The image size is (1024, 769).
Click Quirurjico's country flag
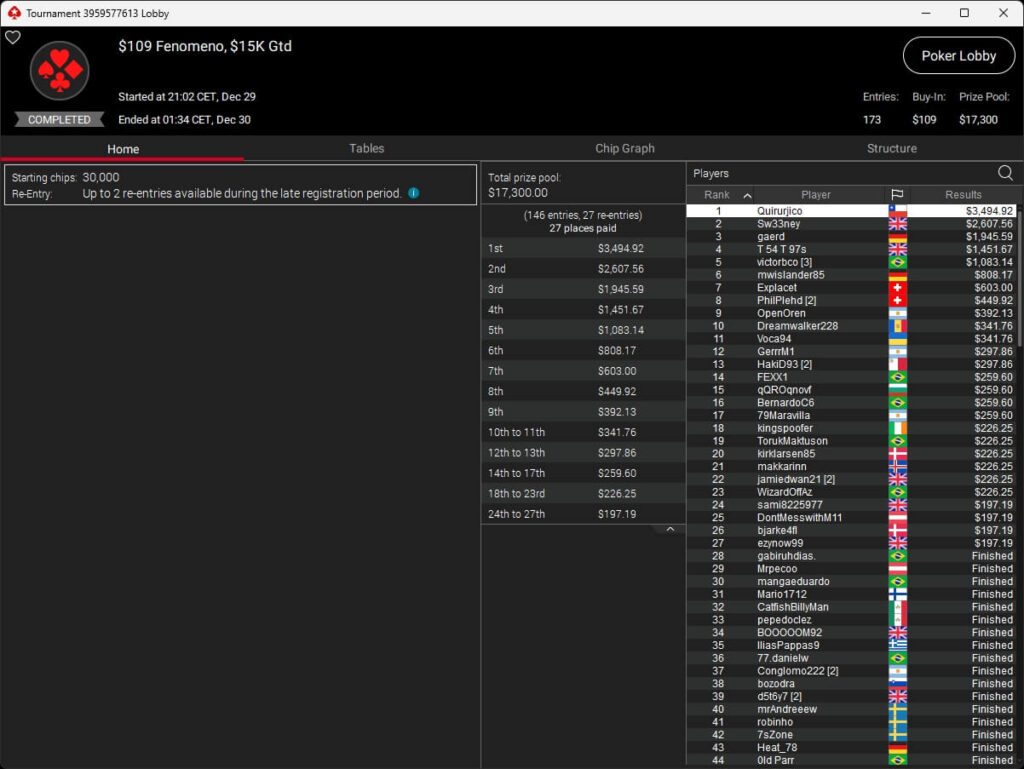pos(896,211)
